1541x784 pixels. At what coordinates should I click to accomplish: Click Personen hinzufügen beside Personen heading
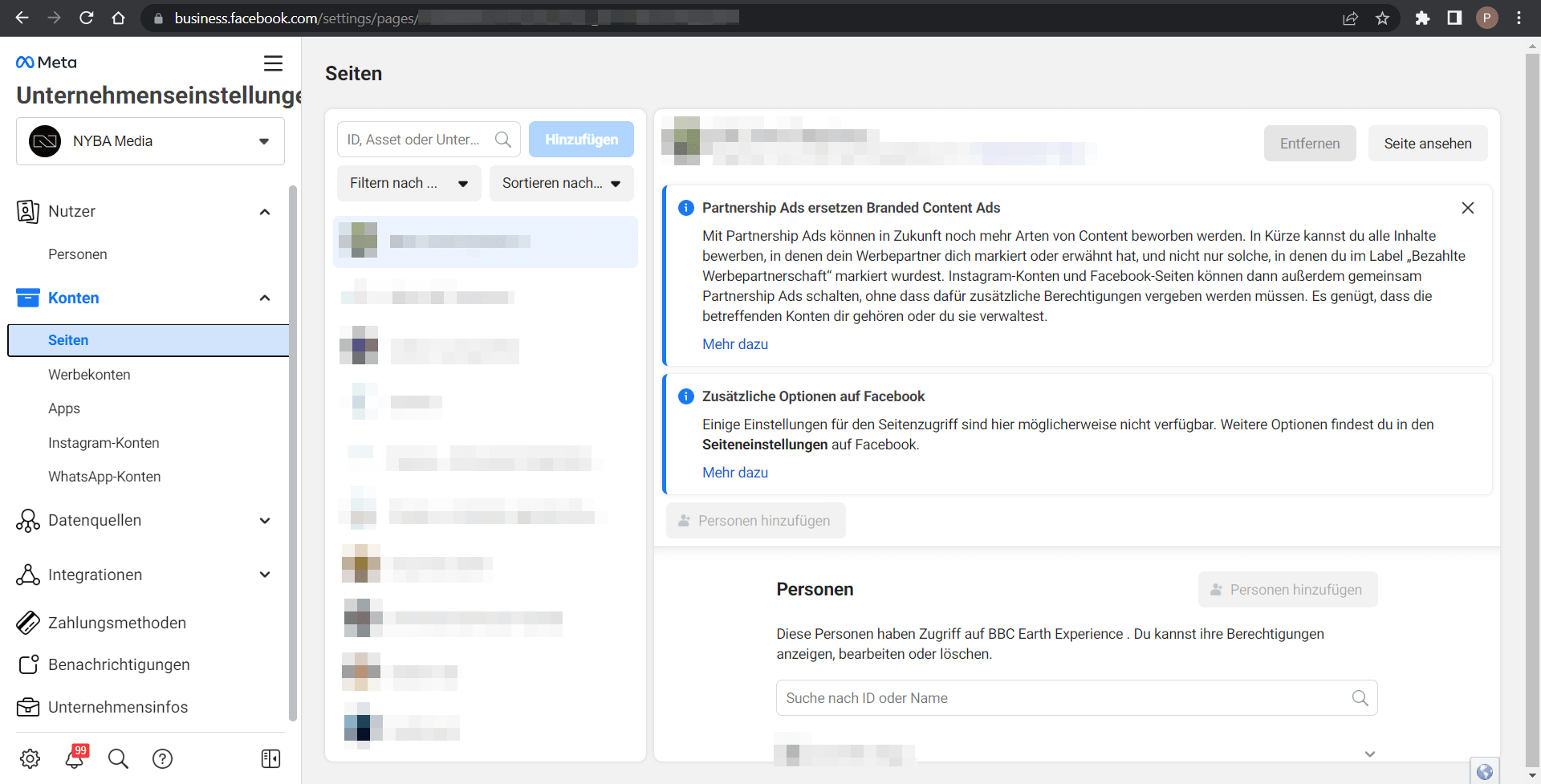pos(1287,590)
